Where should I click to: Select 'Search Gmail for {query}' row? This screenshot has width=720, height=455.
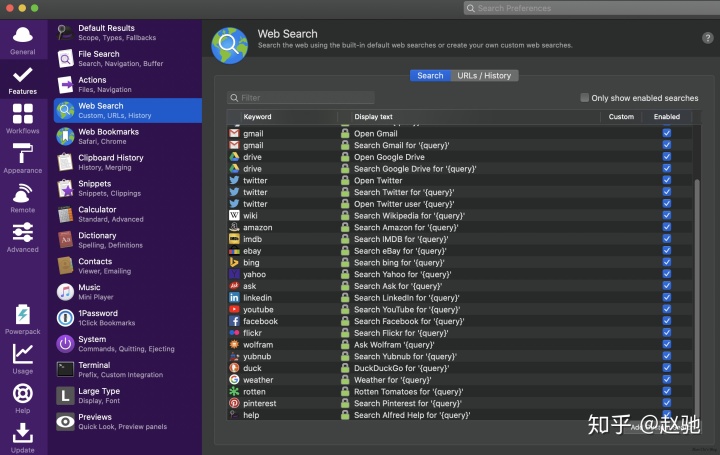pos(460,145)
